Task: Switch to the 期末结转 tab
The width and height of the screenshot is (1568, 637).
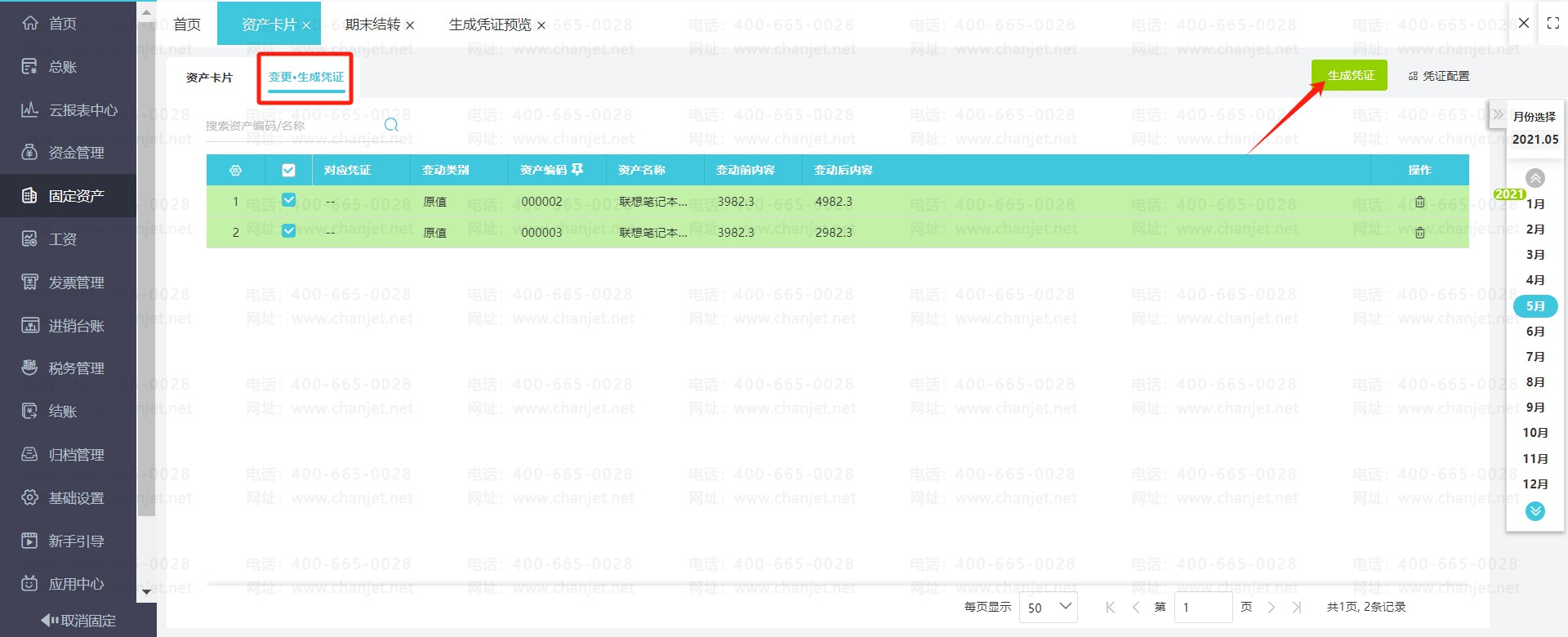Action: [372, 24]
